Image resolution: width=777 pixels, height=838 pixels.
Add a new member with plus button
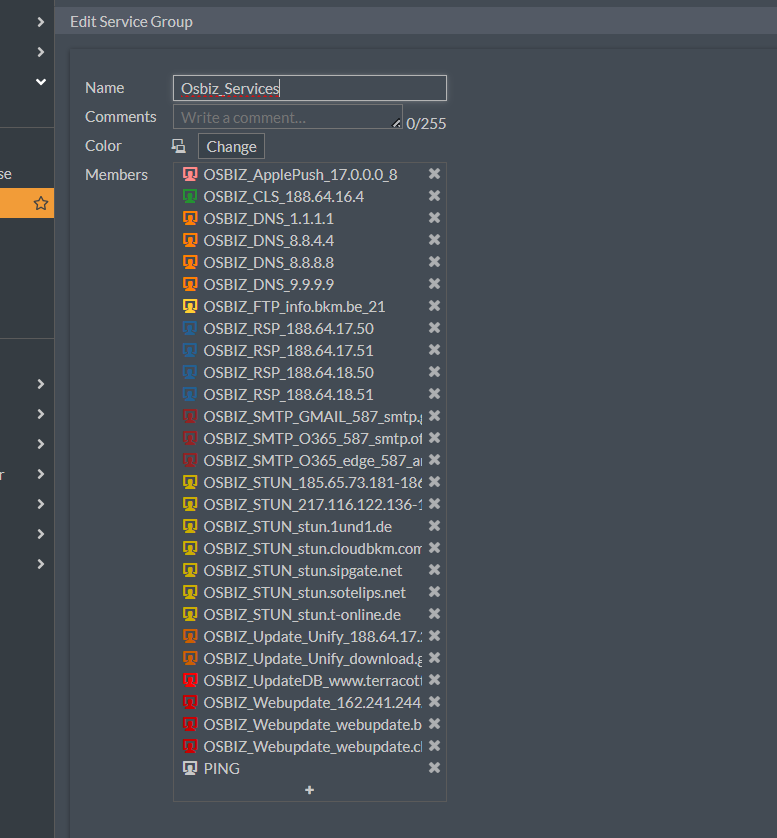[x=309, y=790]
